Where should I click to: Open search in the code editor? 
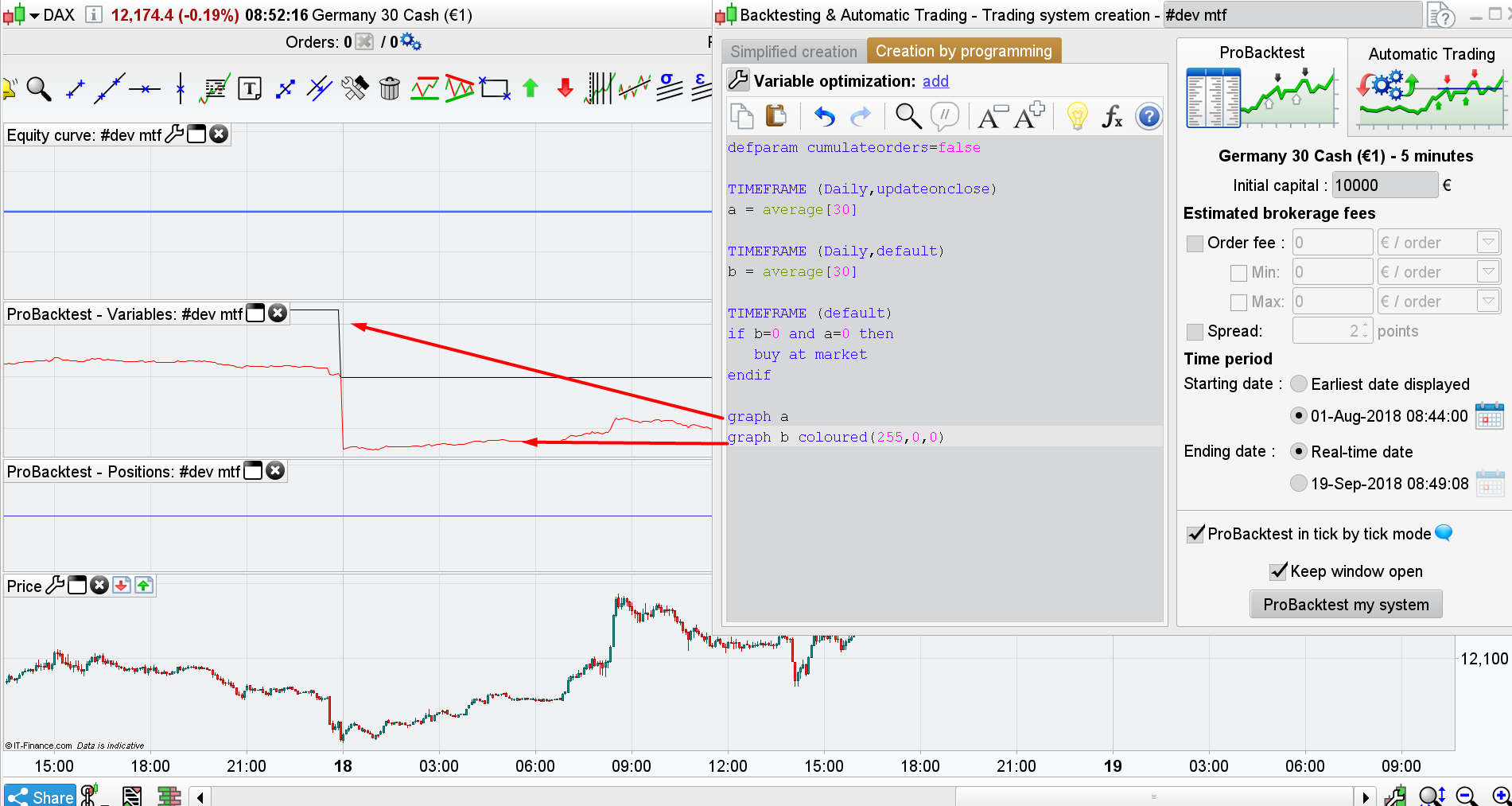click(x=908, y=117)
